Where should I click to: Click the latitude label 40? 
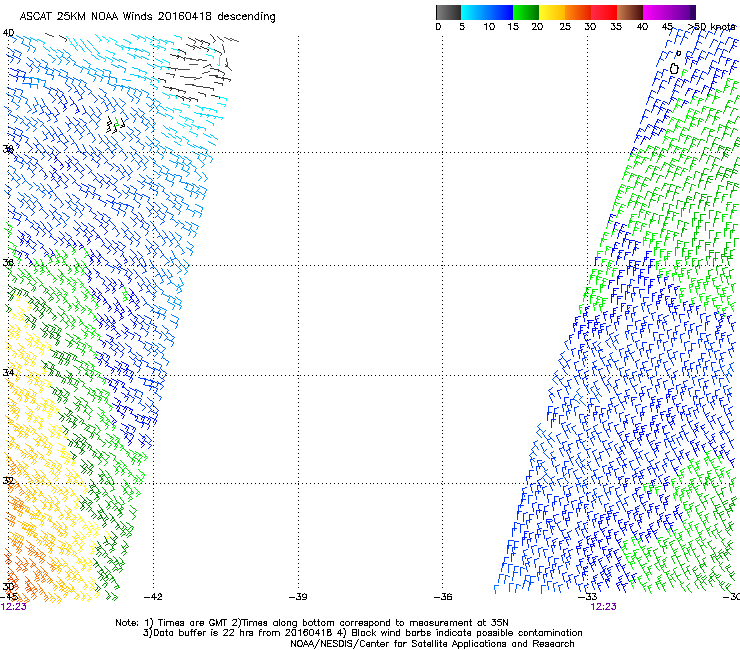(x=8, y=33)
